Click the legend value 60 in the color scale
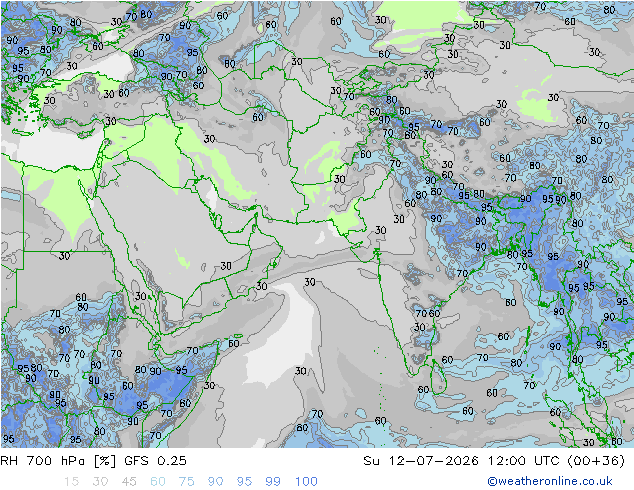The width and height of the screenshot is (634, 490). 158,482
